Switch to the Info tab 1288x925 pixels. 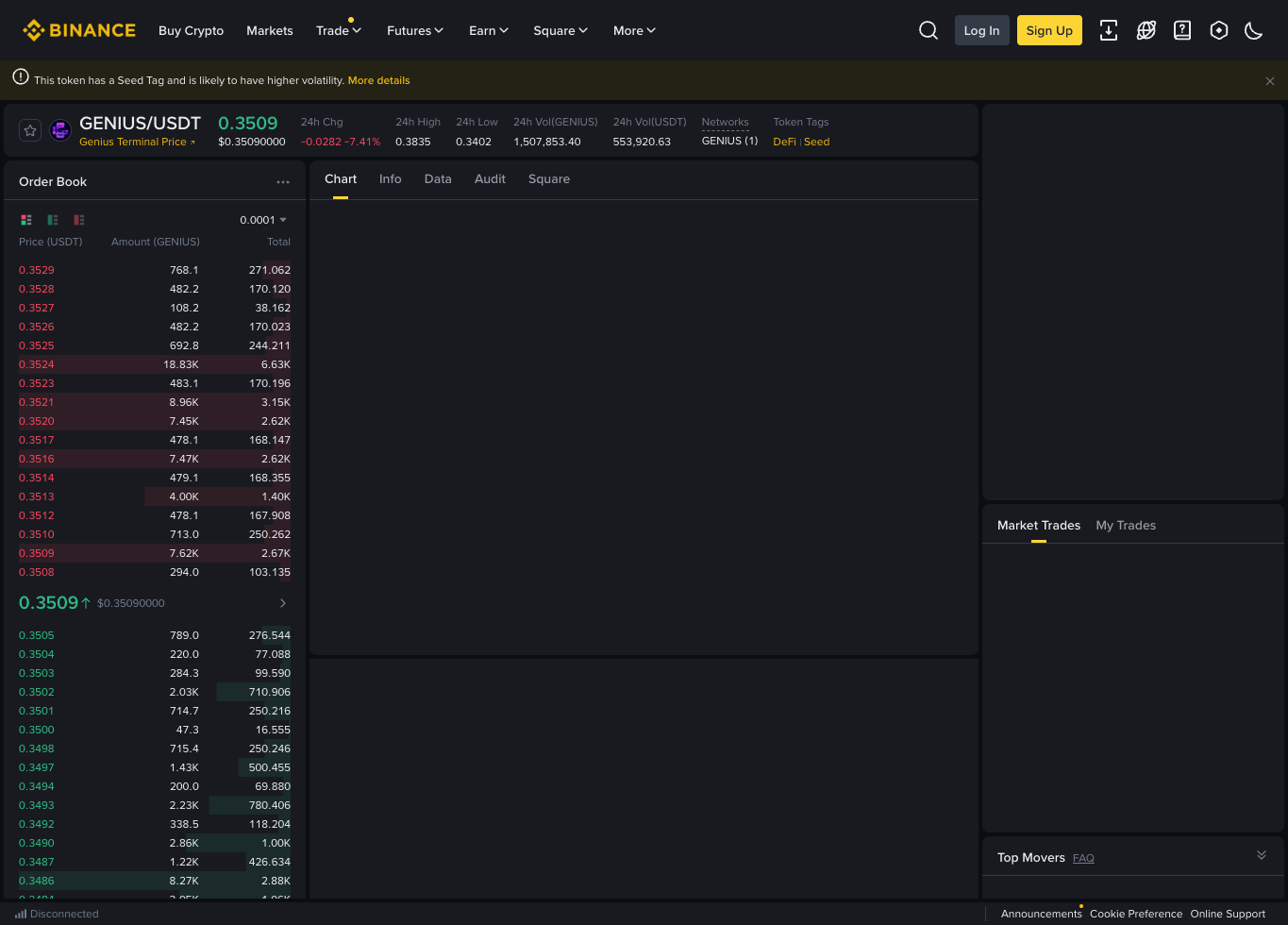[x=391, y=179]
